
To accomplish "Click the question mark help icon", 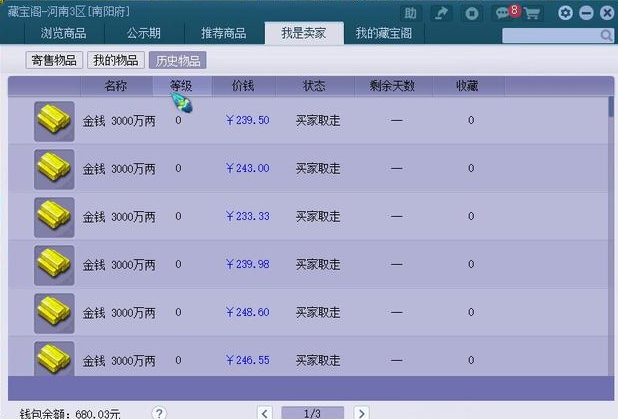I will (159, 413).
